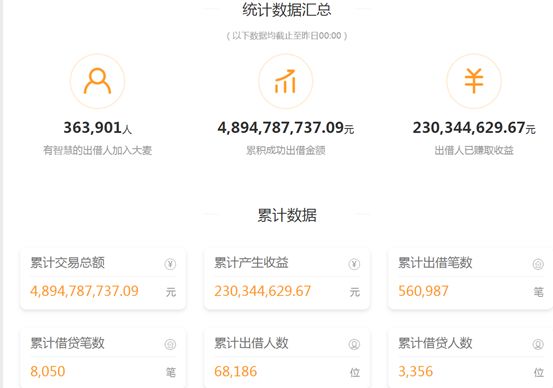Click the user profile circle icon
Viewport: 553px width, 388px height.
97,81
